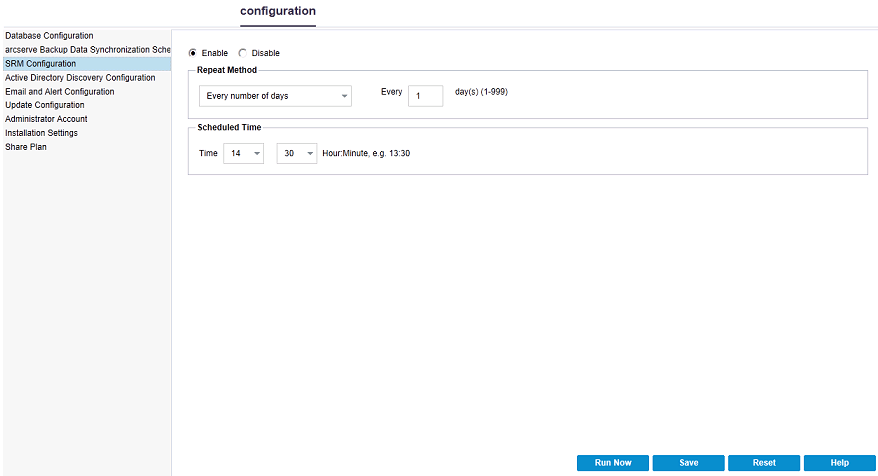
Task: Click the Run Now button
Action: pos(613,463)
